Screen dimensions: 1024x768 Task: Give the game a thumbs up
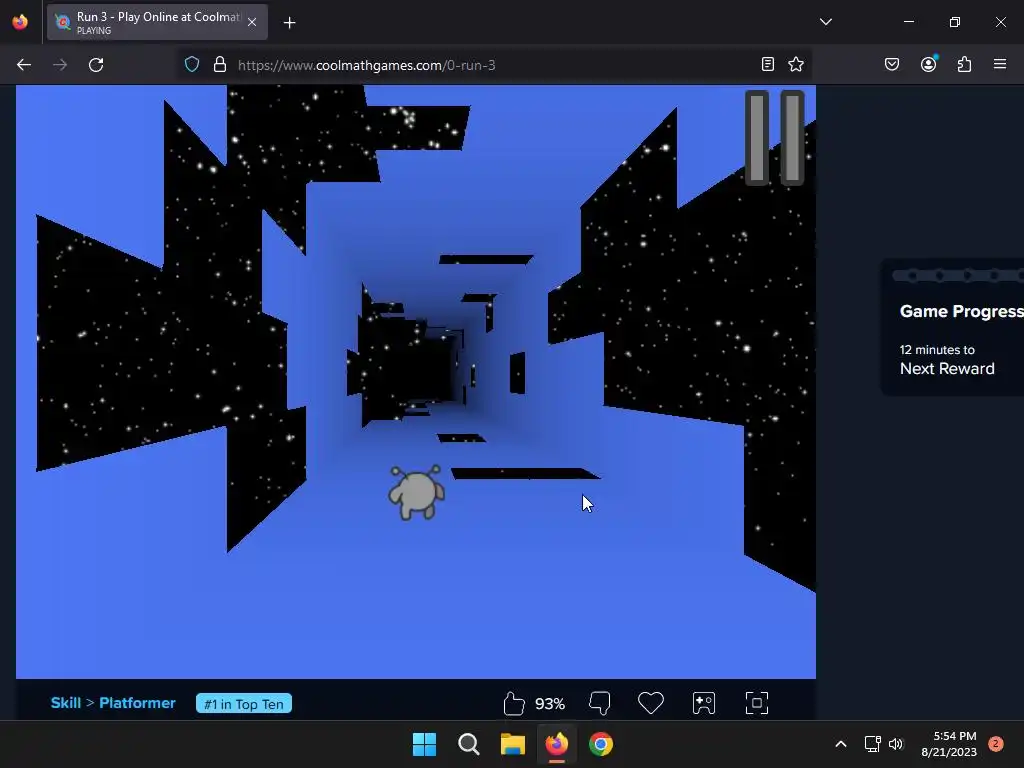pyautogui.click(x=514, y=703)
